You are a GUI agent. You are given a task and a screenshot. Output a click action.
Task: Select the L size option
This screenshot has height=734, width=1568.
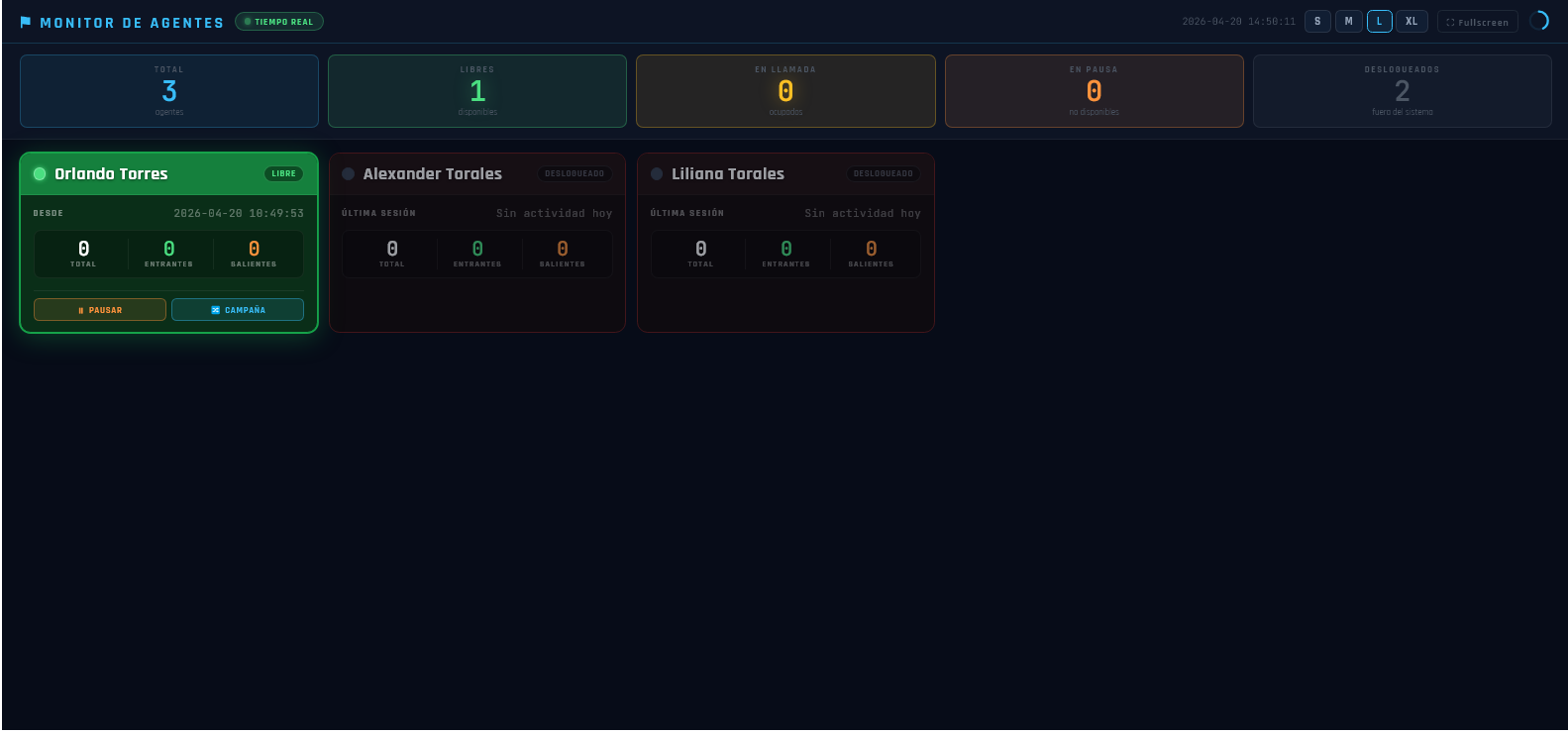1379,22
